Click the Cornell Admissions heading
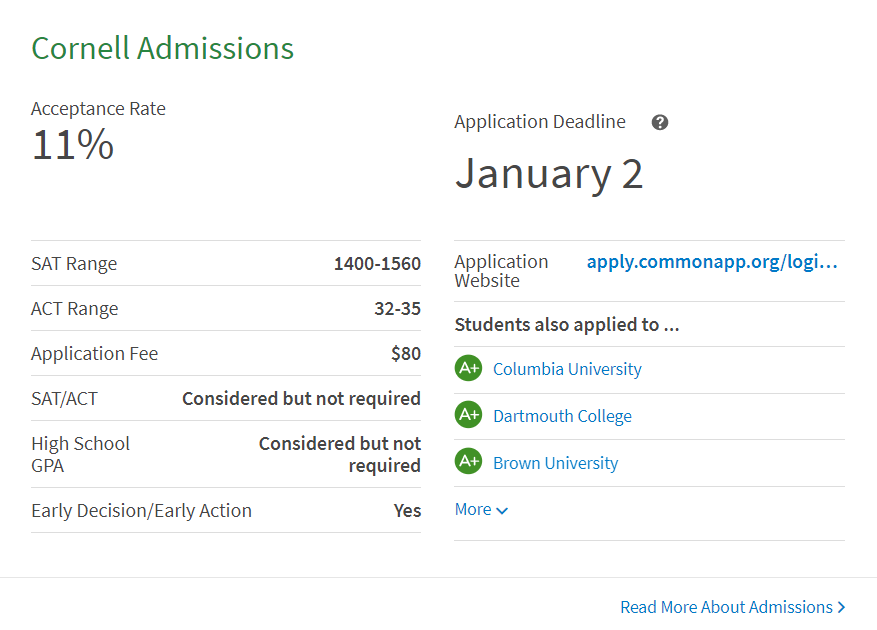The width and height of the screenshot is (877, 630). pyautogui.click(x=162, y=48)
